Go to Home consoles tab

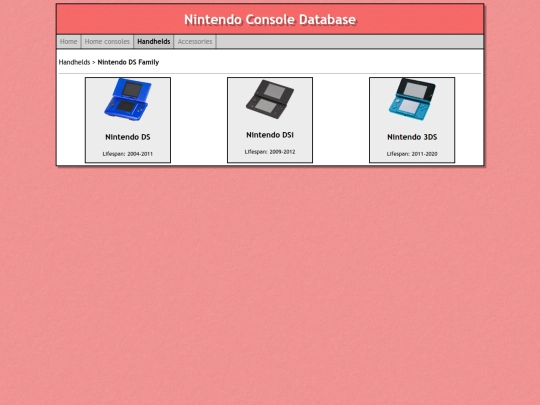107,42
